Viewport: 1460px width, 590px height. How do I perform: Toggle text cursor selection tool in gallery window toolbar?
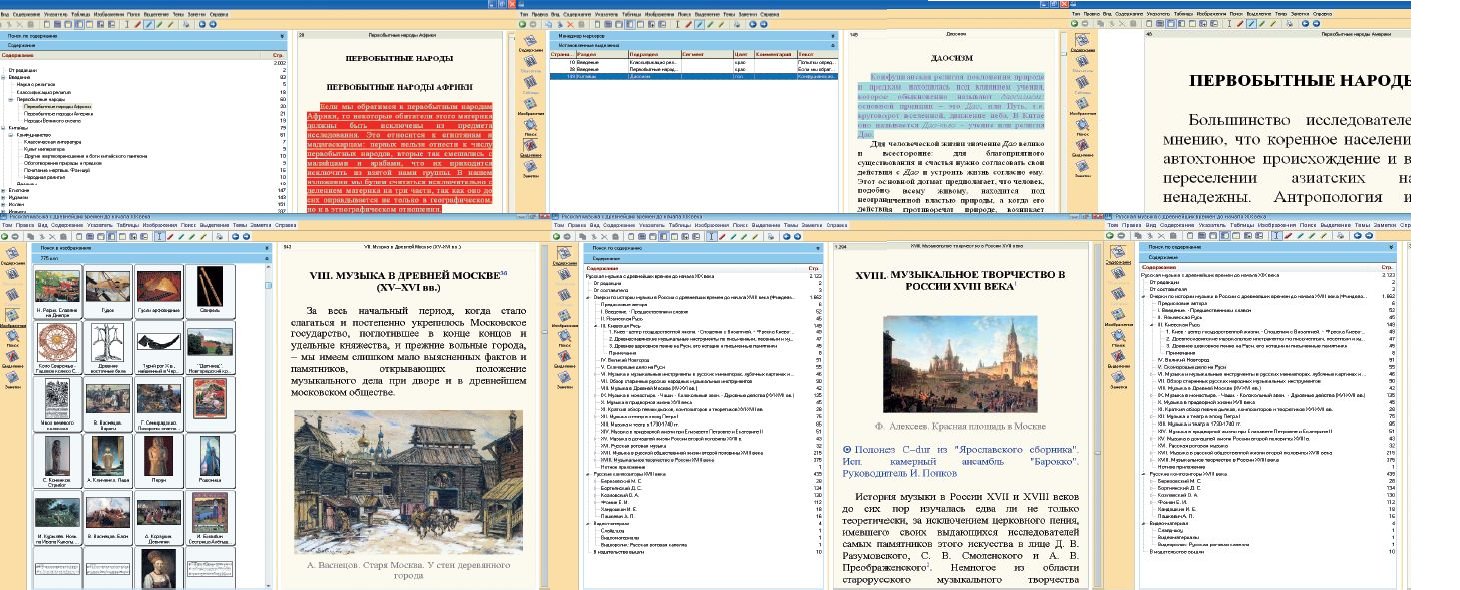pyautogui.click(x=160, y=237)
